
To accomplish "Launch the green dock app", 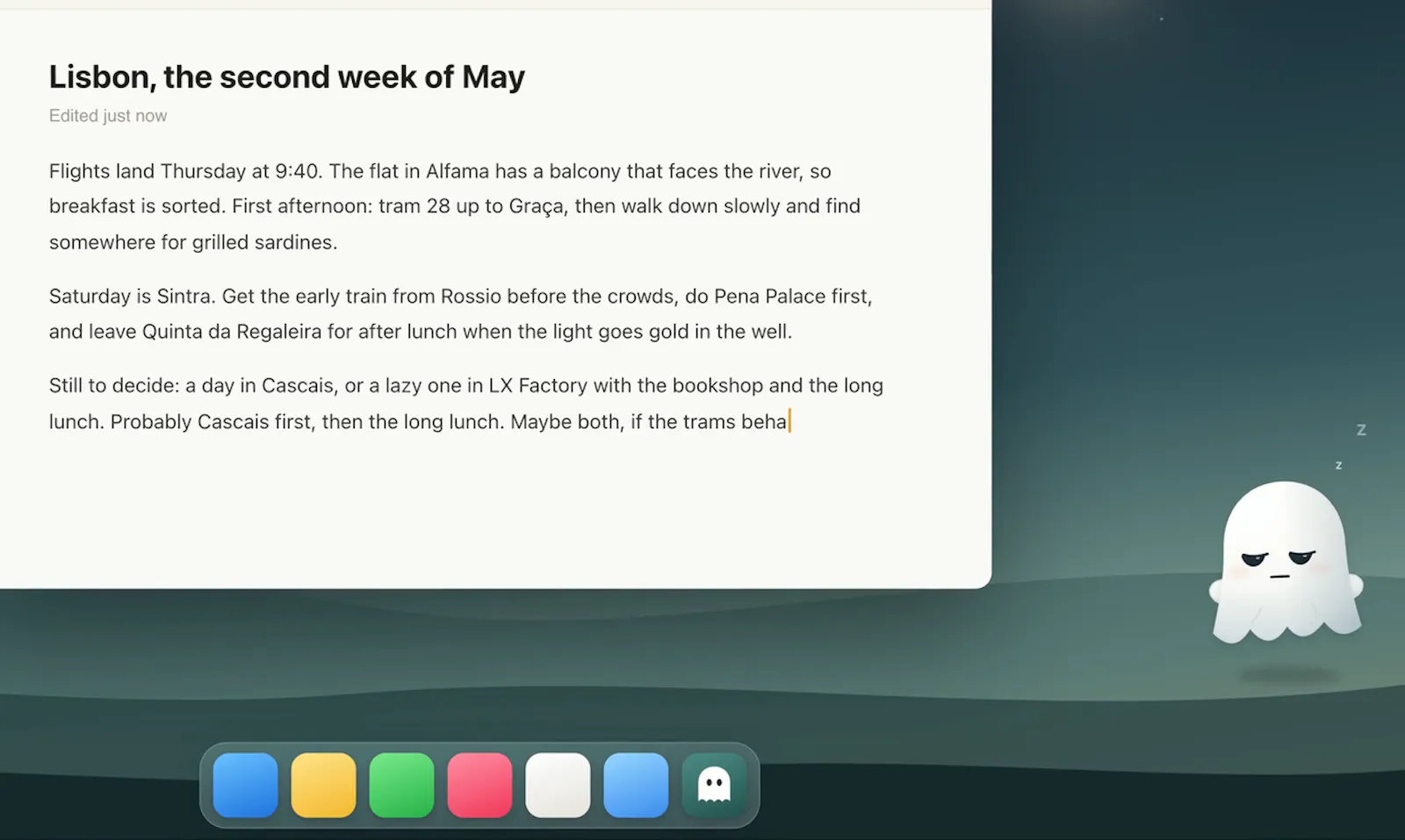I will 401,785.
